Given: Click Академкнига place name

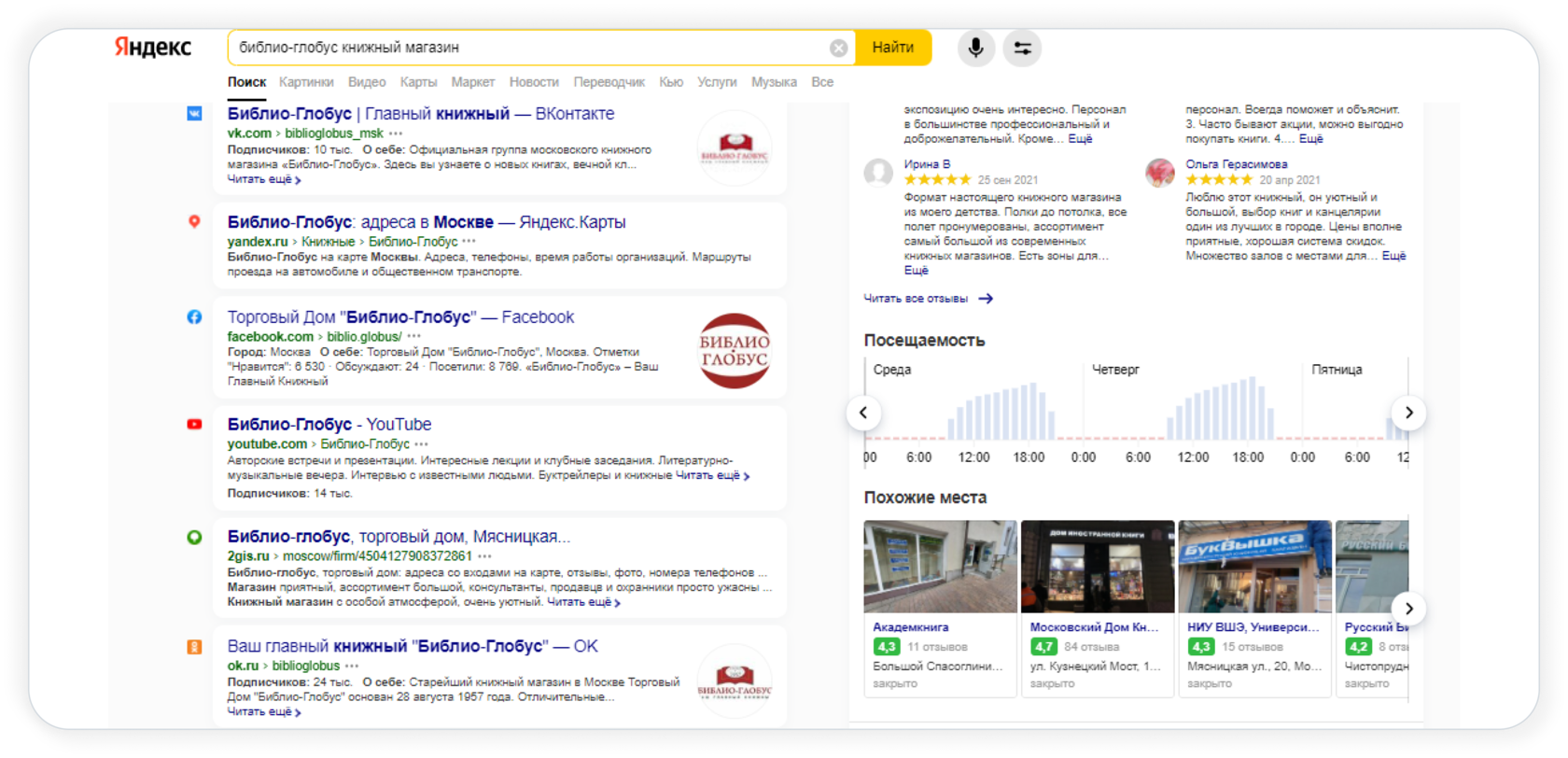Looking at the screenshot, I should (910, 627).
